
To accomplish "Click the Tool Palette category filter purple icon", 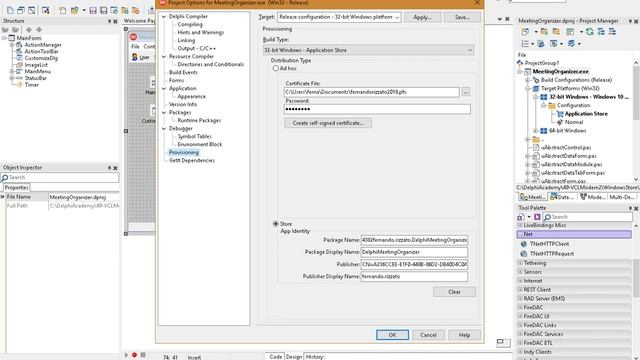I will click(537, 217).
